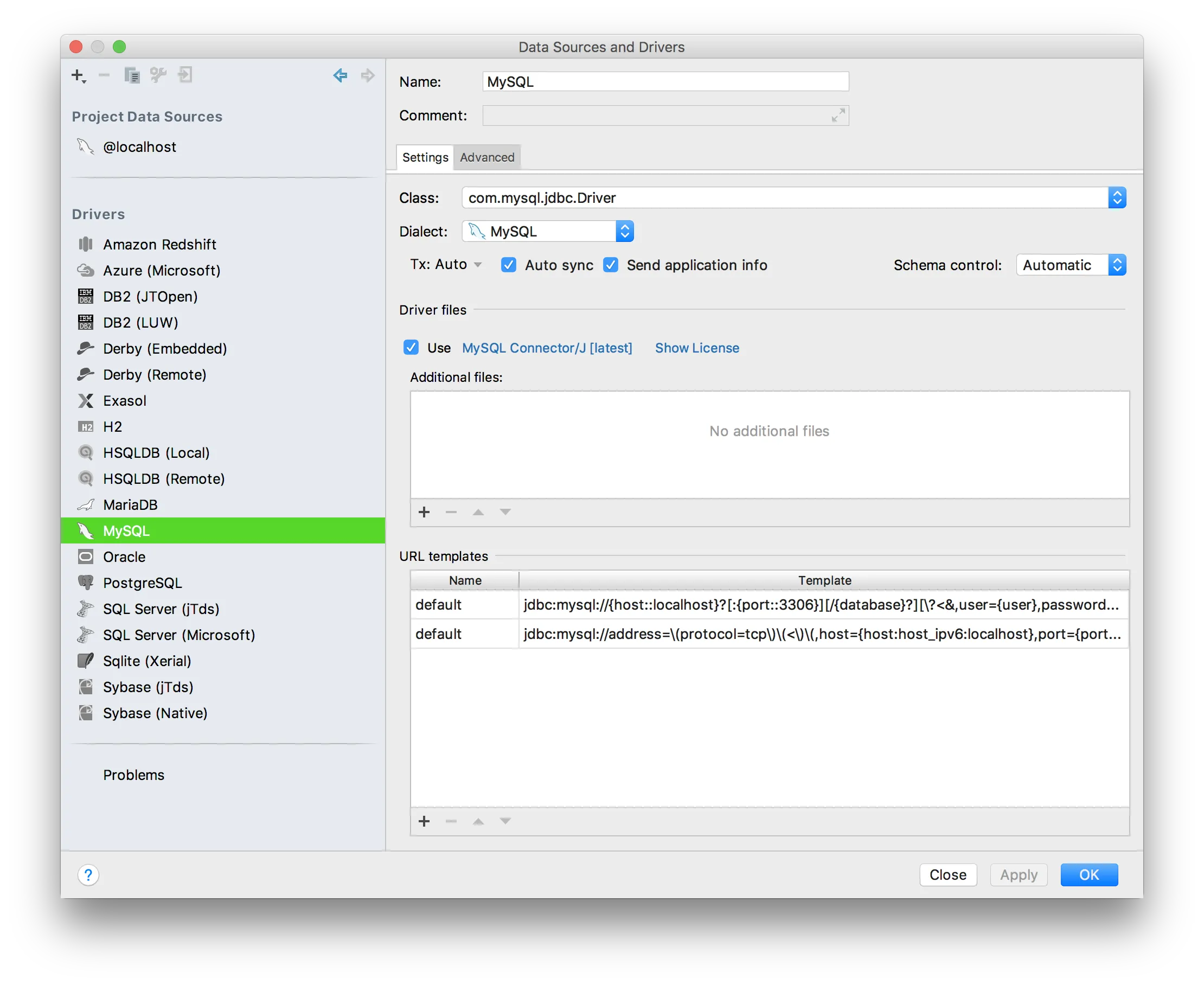Click the Name input field
The image size is (1204, 985).
pyautogui.click(x=665, y=82)
